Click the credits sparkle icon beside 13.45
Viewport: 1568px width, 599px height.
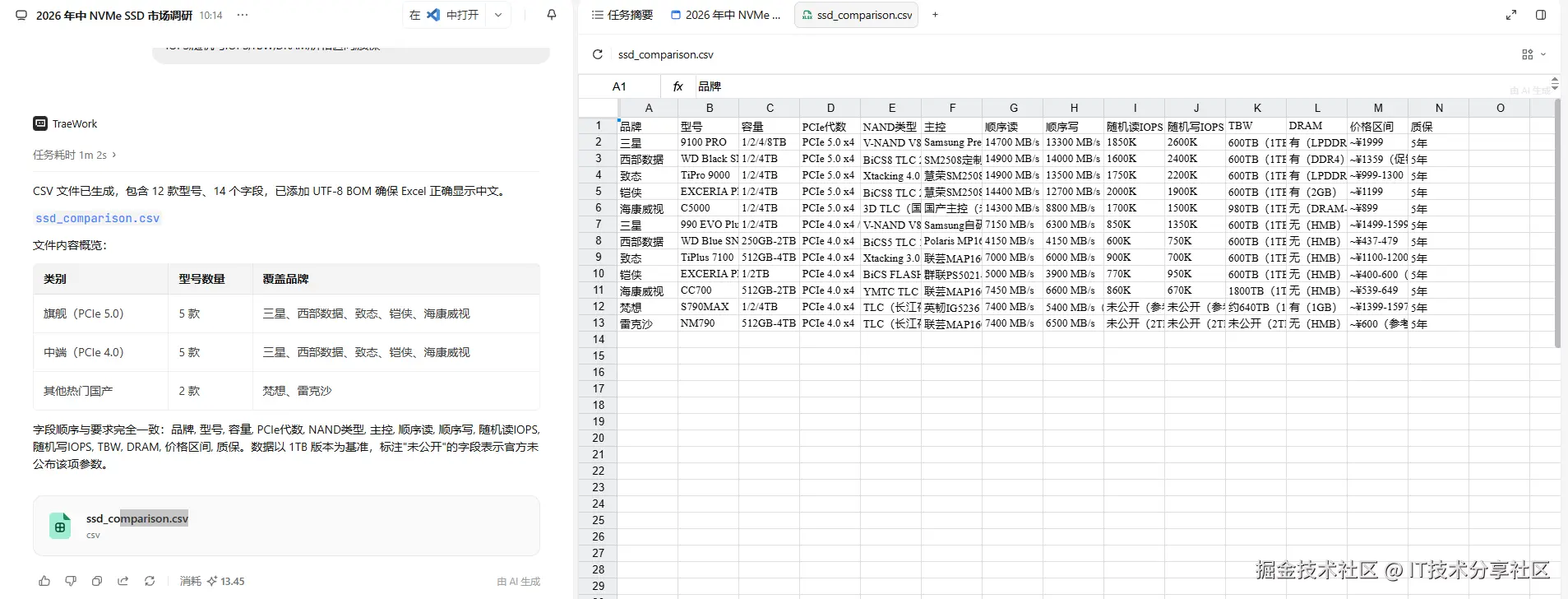click(212, 581)
